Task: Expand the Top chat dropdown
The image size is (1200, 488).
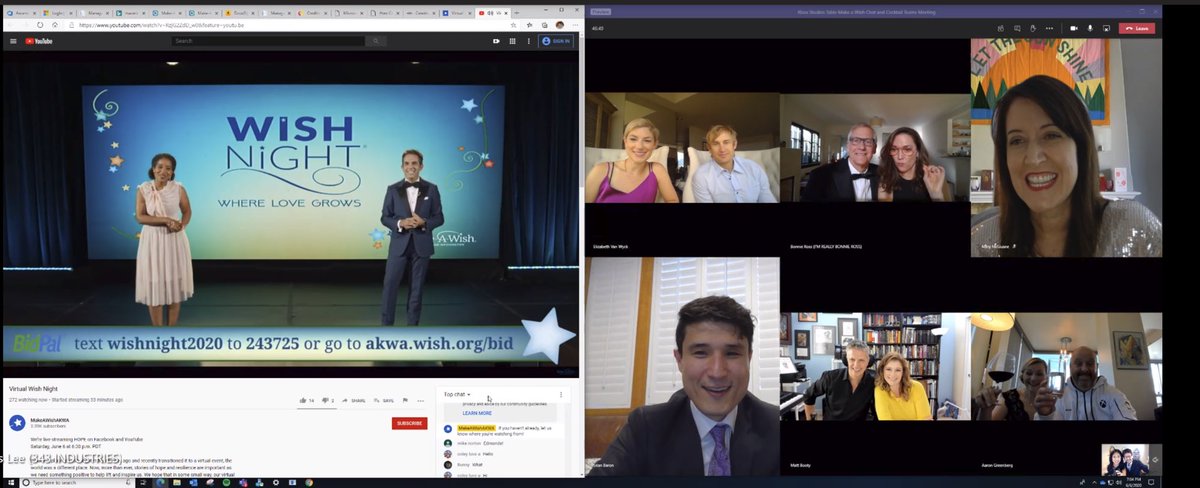Action: coord(457,394)
